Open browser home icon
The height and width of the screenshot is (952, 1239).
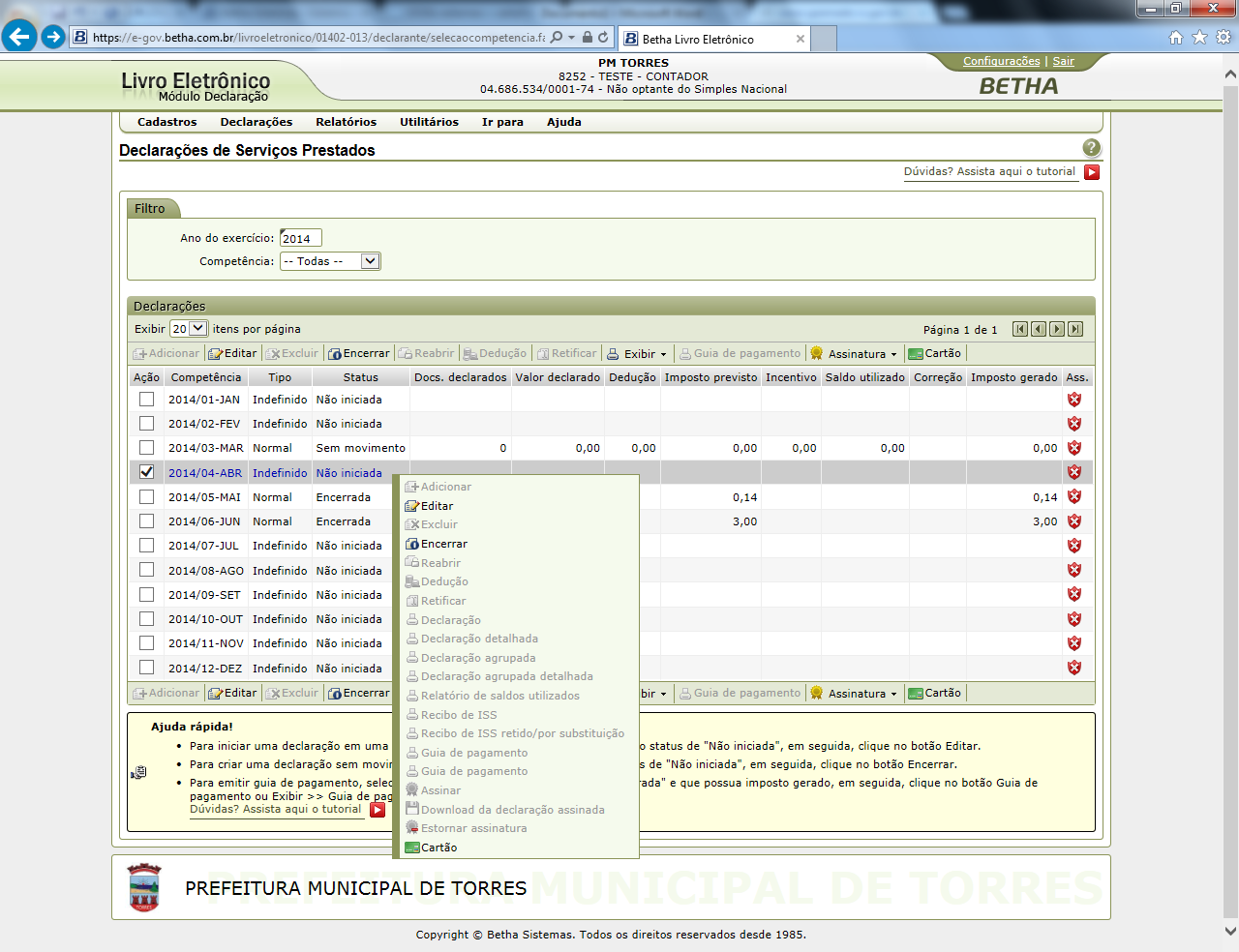pos(1176,38)
